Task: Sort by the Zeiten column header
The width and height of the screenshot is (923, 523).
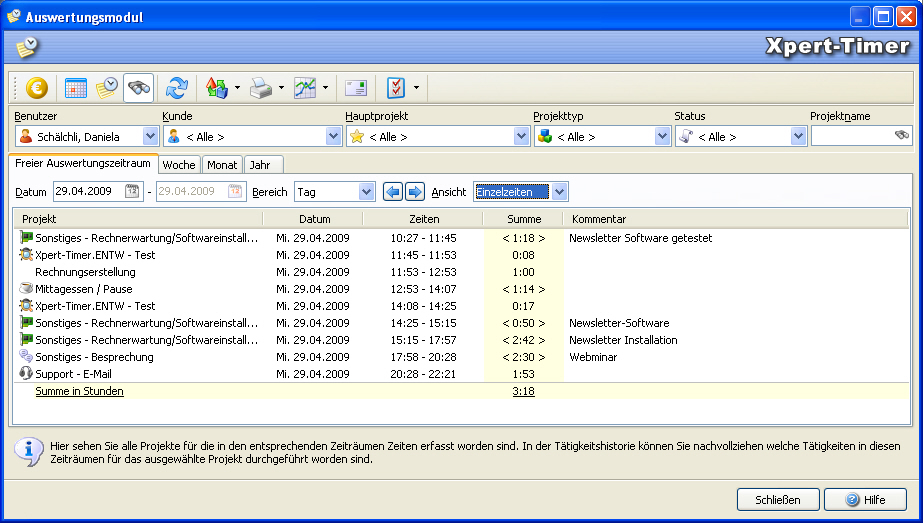Action: click(x=424, y=219)
